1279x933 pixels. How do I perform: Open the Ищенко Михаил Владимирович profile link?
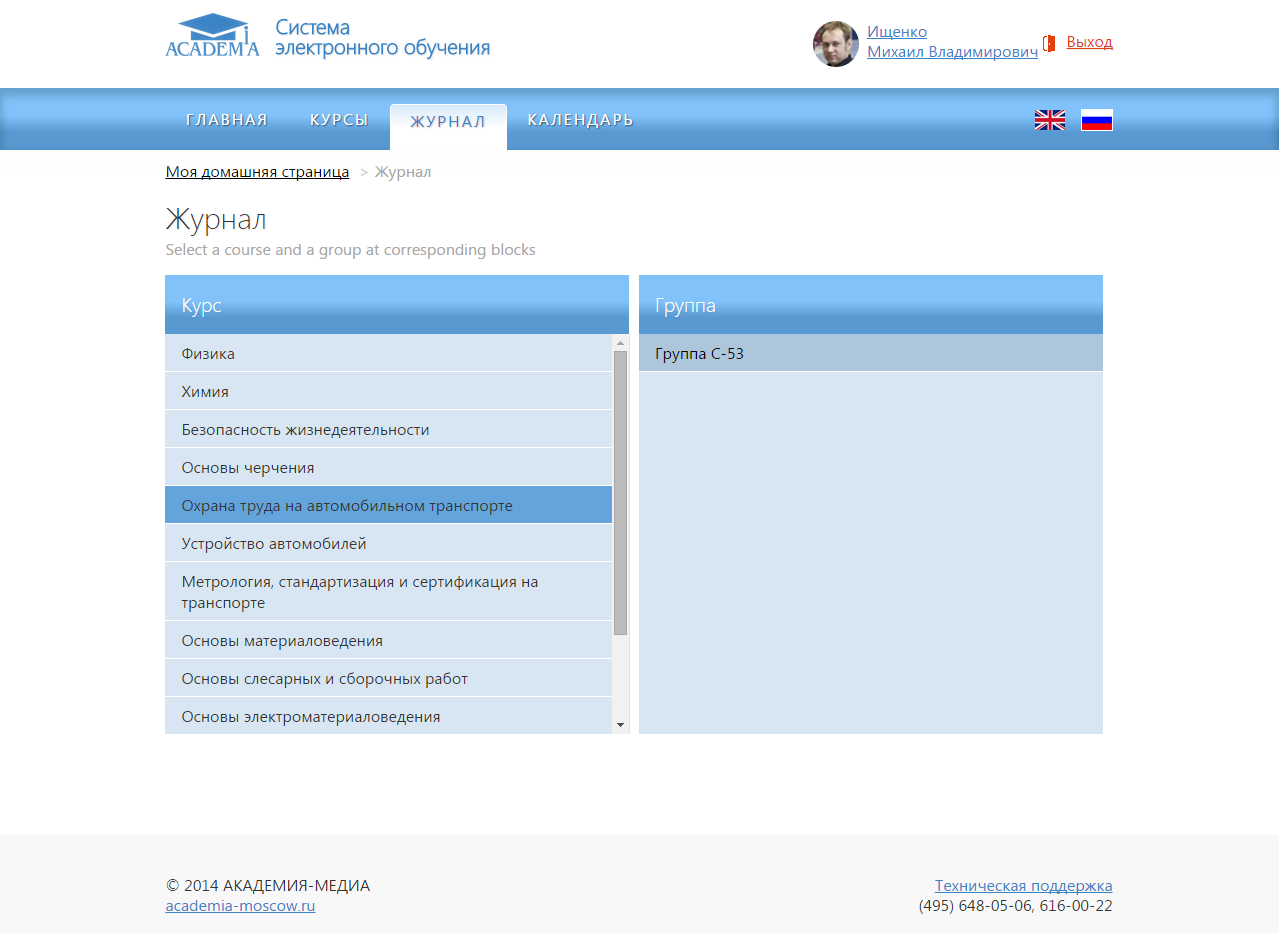click(x=951, y=42)
